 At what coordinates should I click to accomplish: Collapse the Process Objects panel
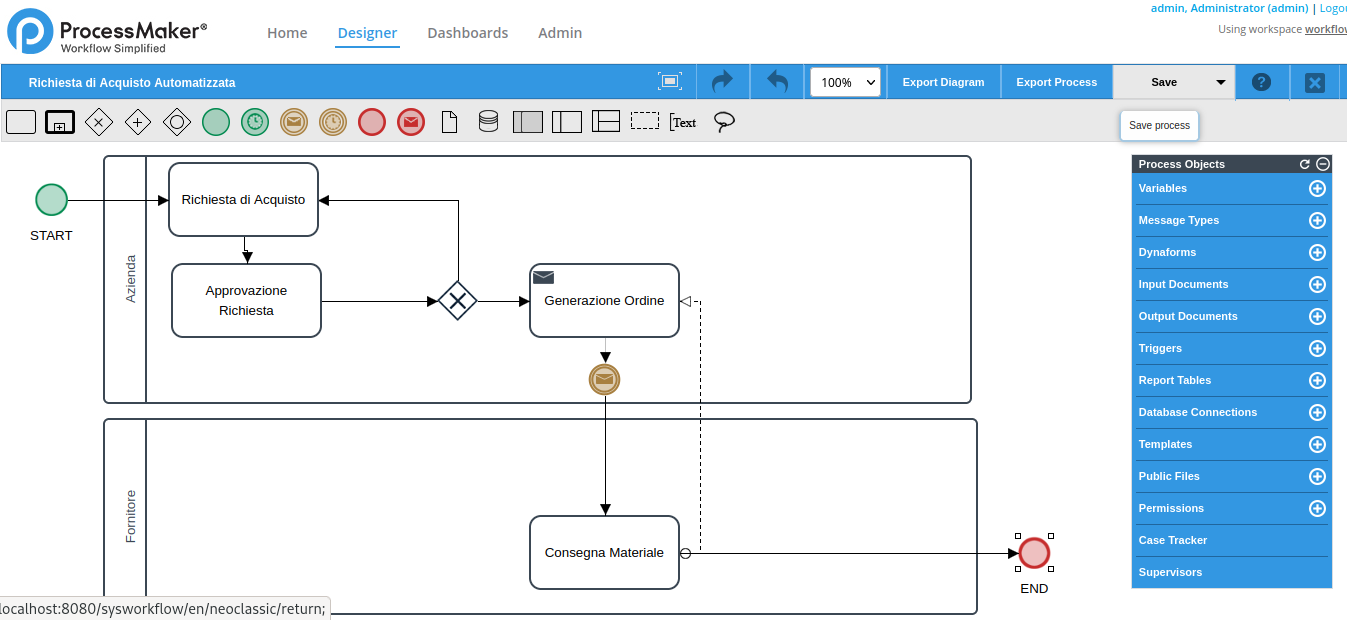point(1323,164)
